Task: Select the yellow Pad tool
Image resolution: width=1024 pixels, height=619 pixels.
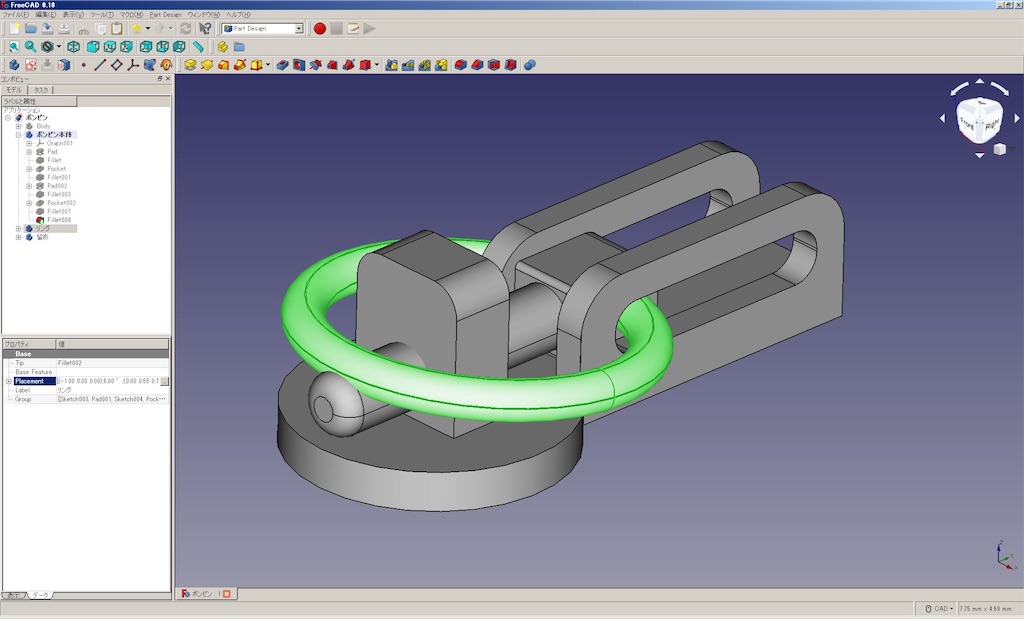Action: [190, 65]
